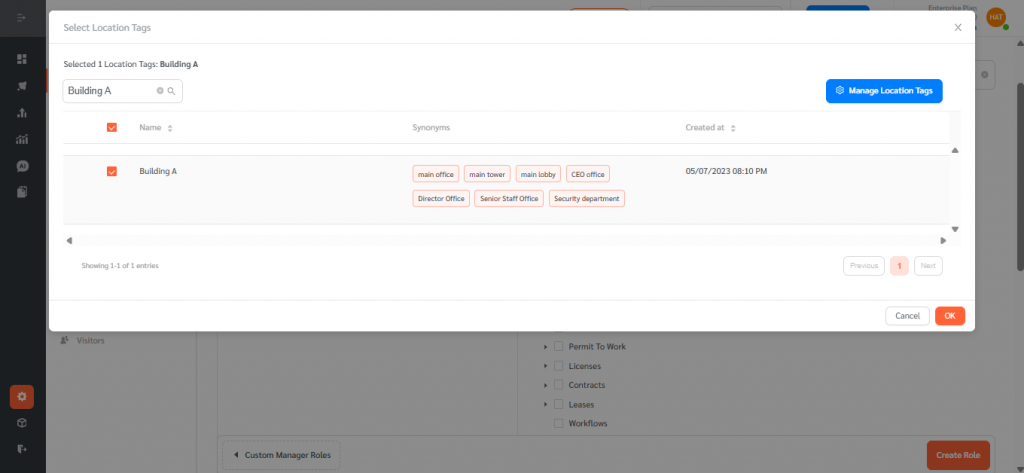Go to pagination page 1
The width and height of the screenshot is (1024, 473).
point(899,266)
